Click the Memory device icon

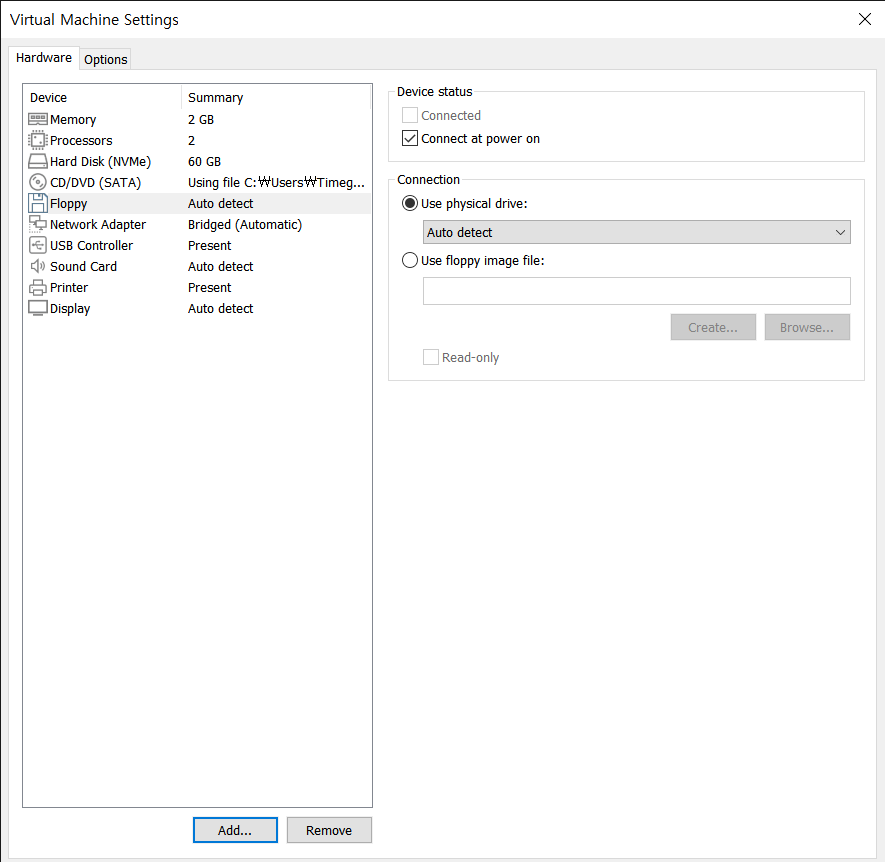38,119
